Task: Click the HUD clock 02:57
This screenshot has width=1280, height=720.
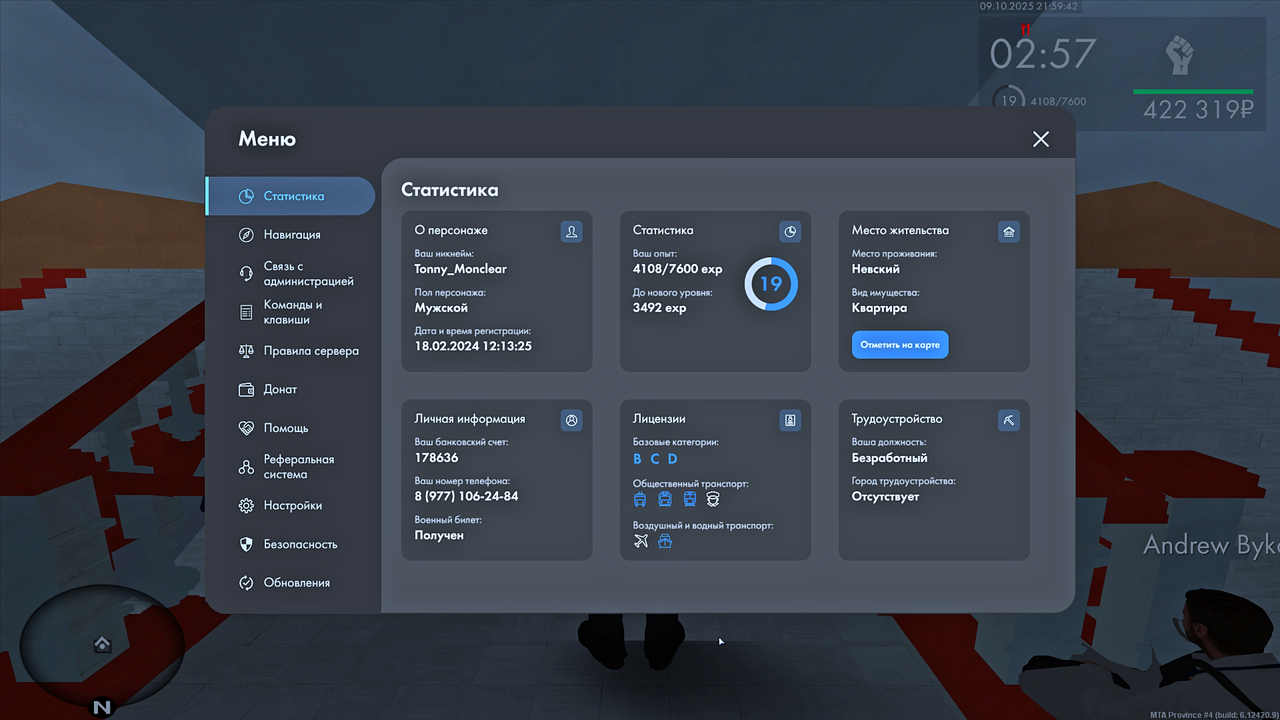Action: click(1043, 54)
